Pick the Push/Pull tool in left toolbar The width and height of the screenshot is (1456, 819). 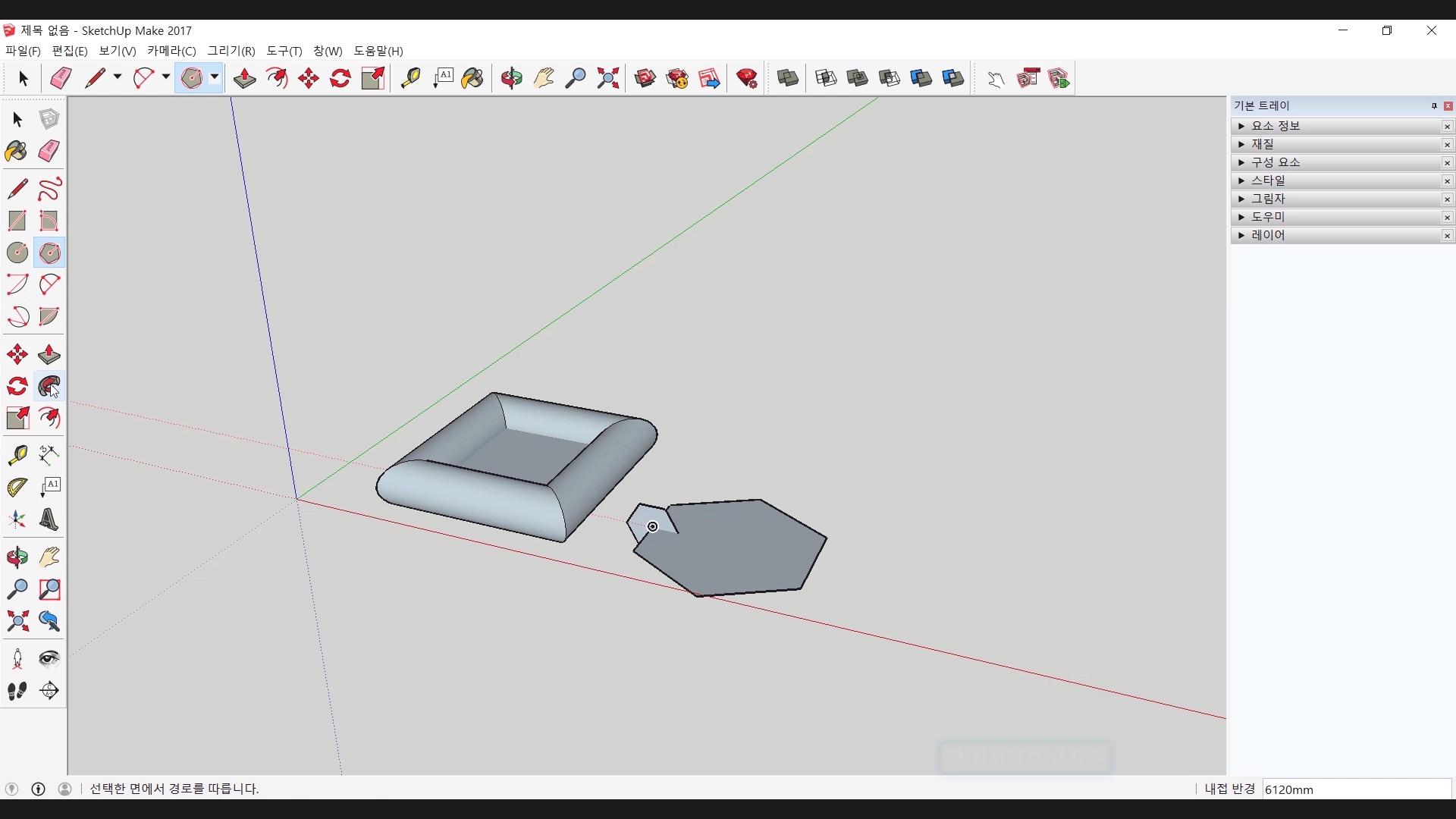click(x=49, y=354)
